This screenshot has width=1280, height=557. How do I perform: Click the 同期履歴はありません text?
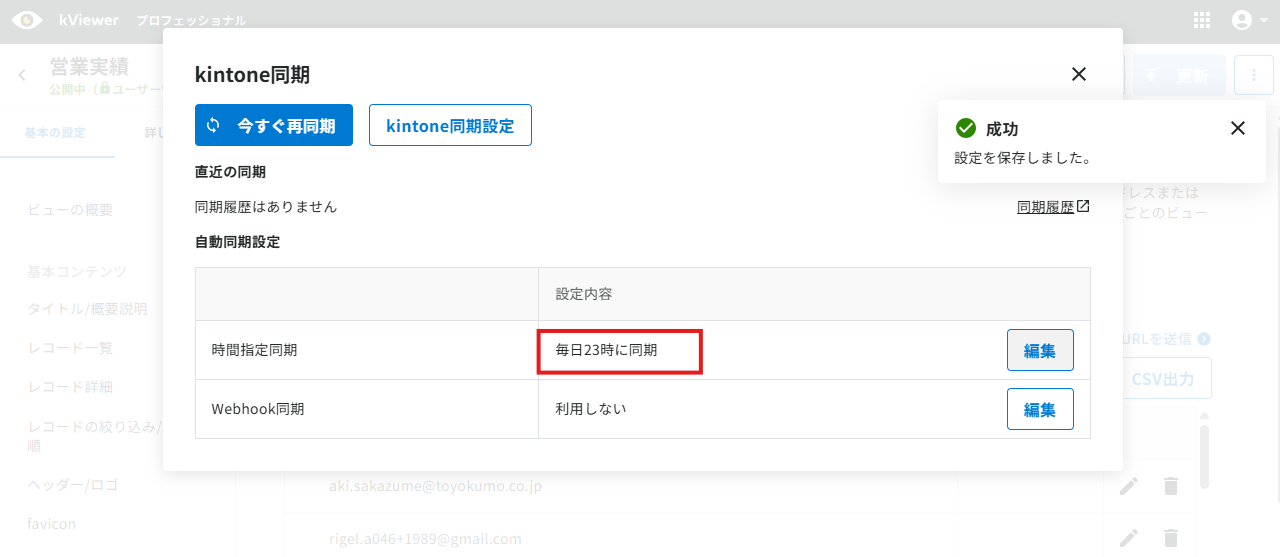coord(266,207)
